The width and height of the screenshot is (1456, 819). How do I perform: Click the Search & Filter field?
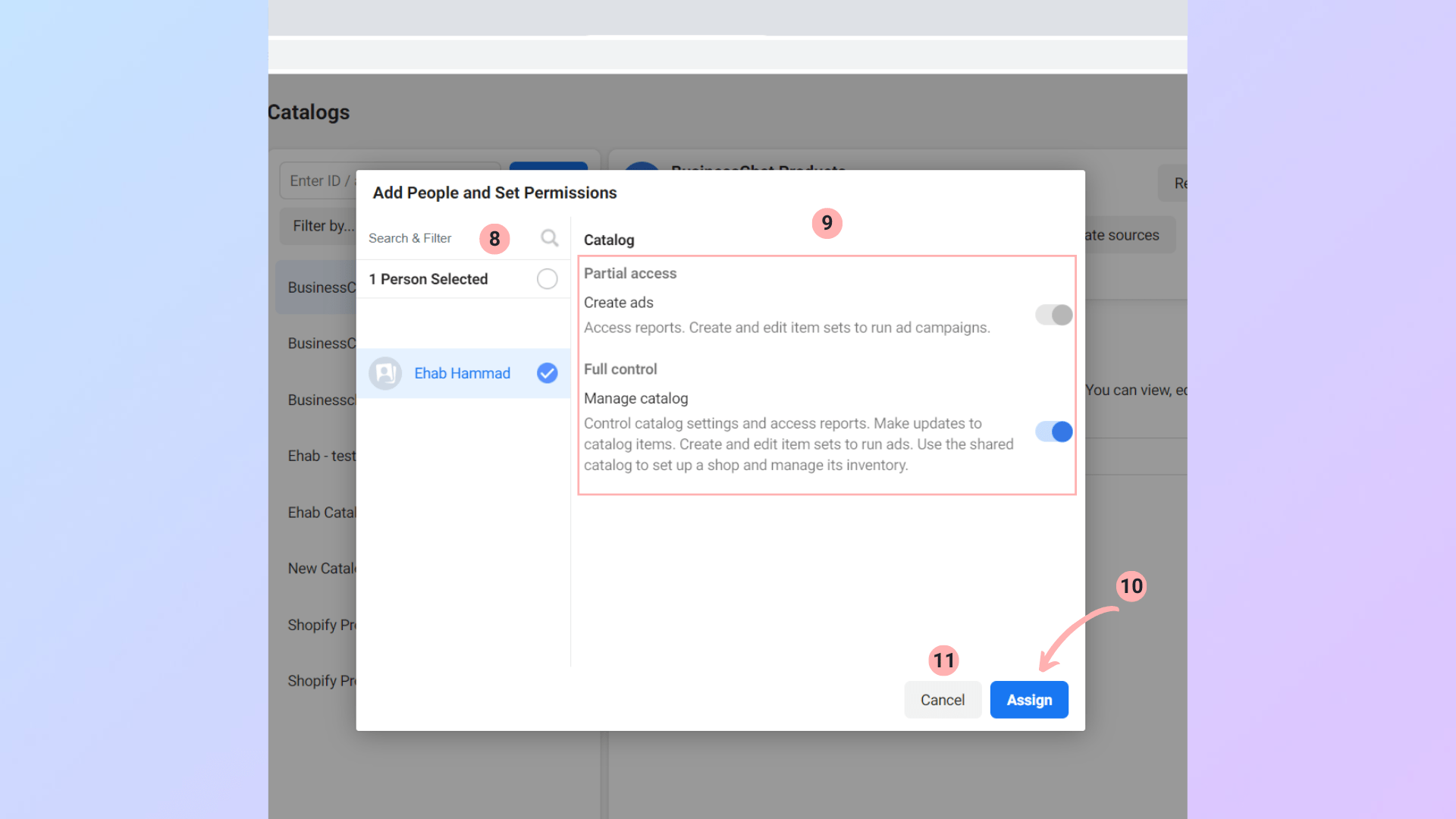point(413,238)
